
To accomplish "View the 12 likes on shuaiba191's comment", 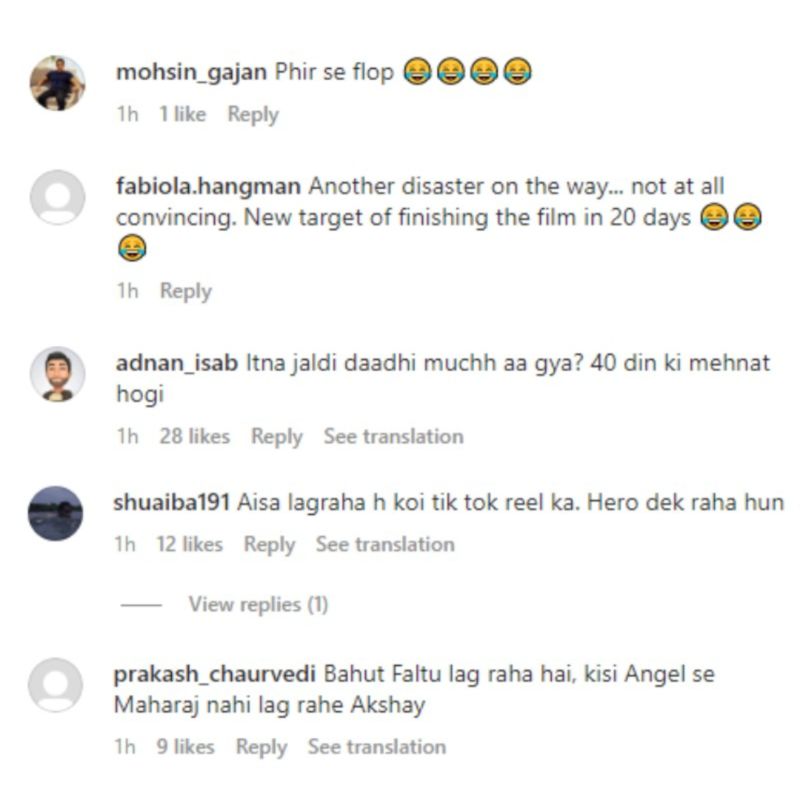I will (x=189, y=544).
